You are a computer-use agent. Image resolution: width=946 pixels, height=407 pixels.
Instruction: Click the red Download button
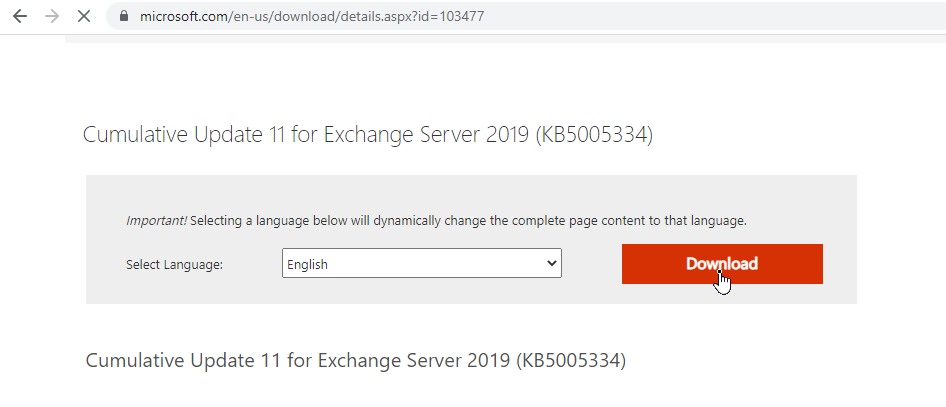click(722, 263)
